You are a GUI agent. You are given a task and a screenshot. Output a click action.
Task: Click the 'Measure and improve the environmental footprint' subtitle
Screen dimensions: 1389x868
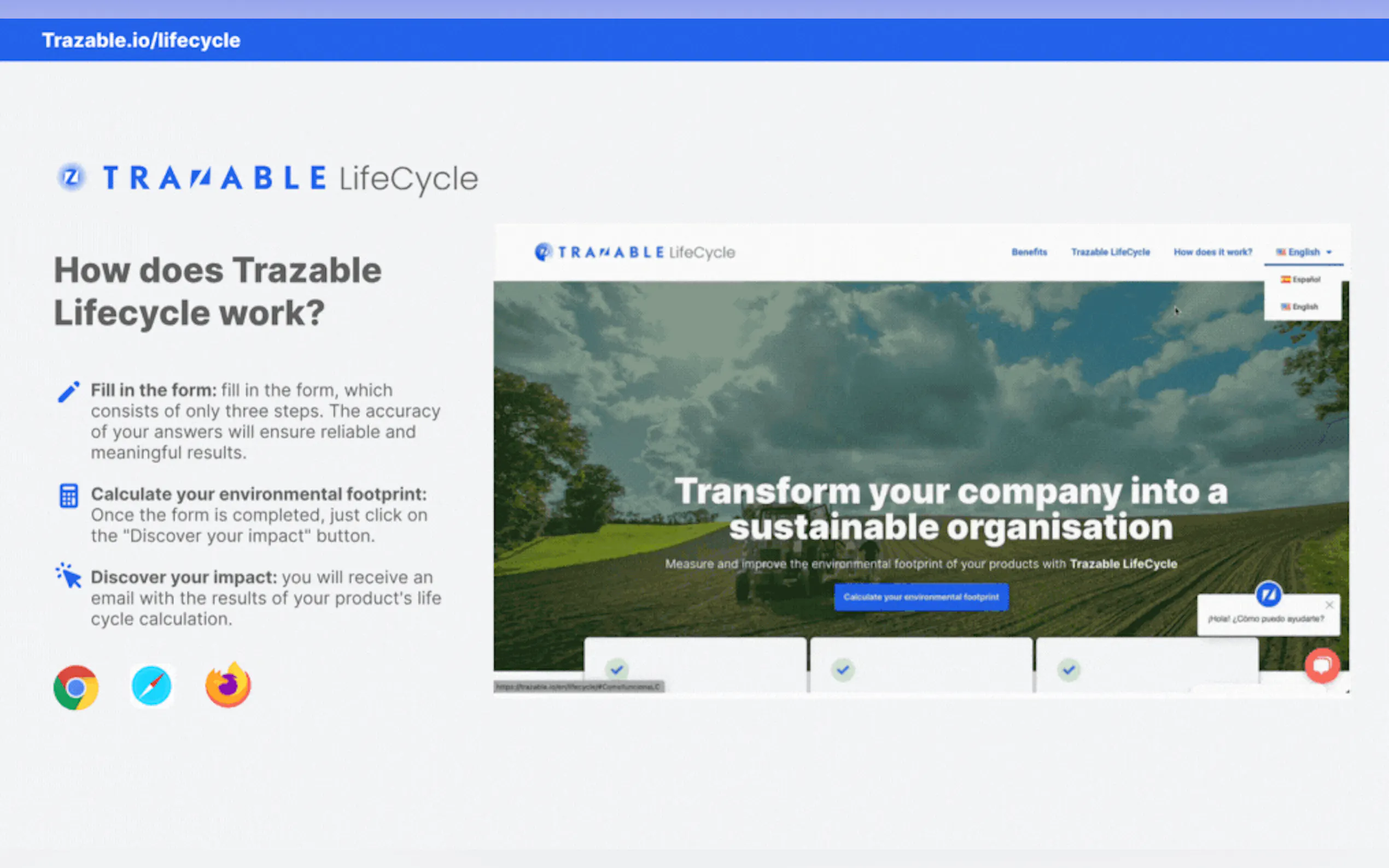pyautogui.click(x=921, y=564)
